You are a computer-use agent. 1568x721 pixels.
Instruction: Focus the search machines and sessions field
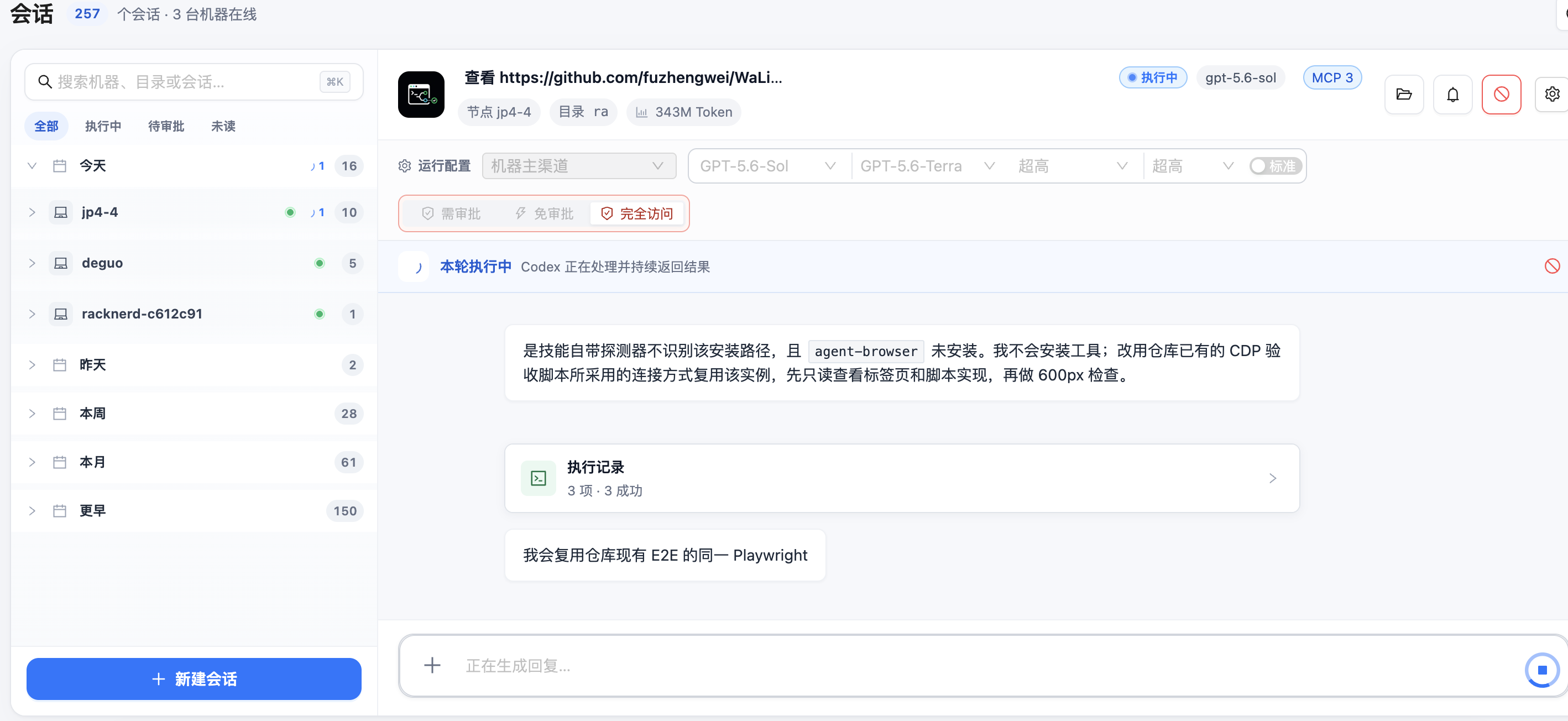click(x=194, y=82)
